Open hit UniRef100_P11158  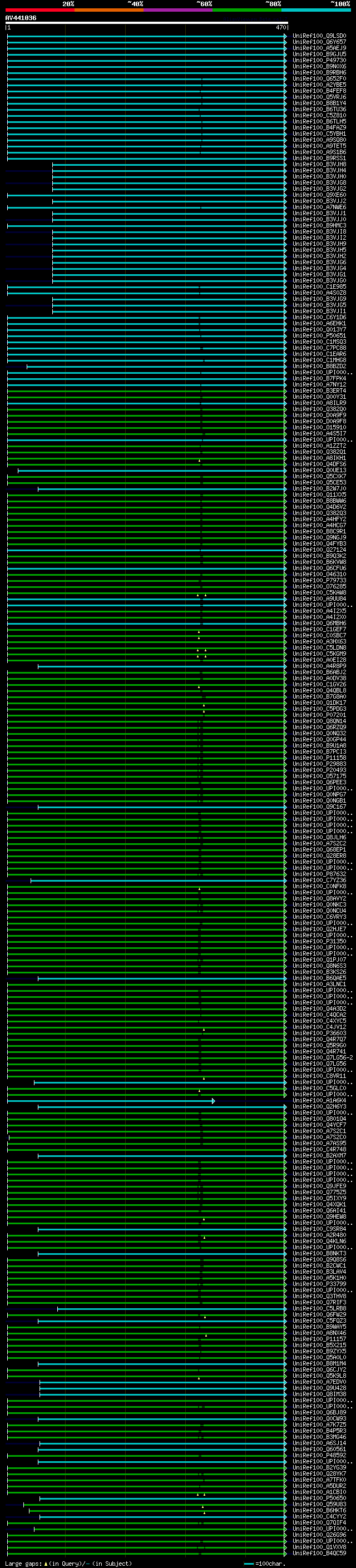click(x=319, y=759)
